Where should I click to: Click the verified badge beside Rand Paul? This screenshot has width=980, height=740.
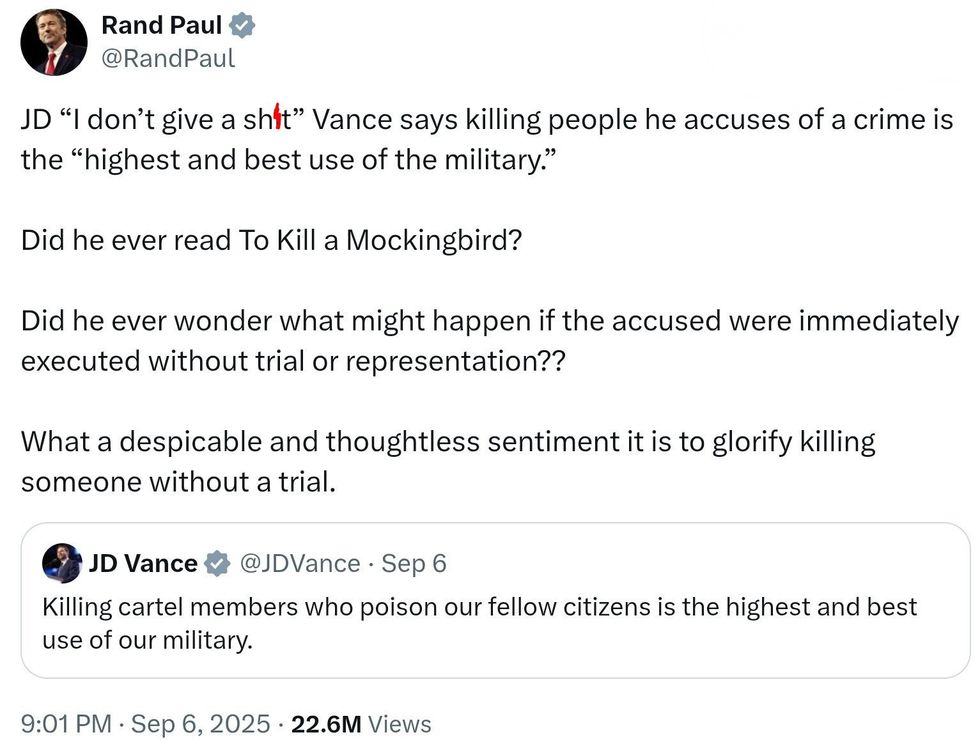(243, 26)
